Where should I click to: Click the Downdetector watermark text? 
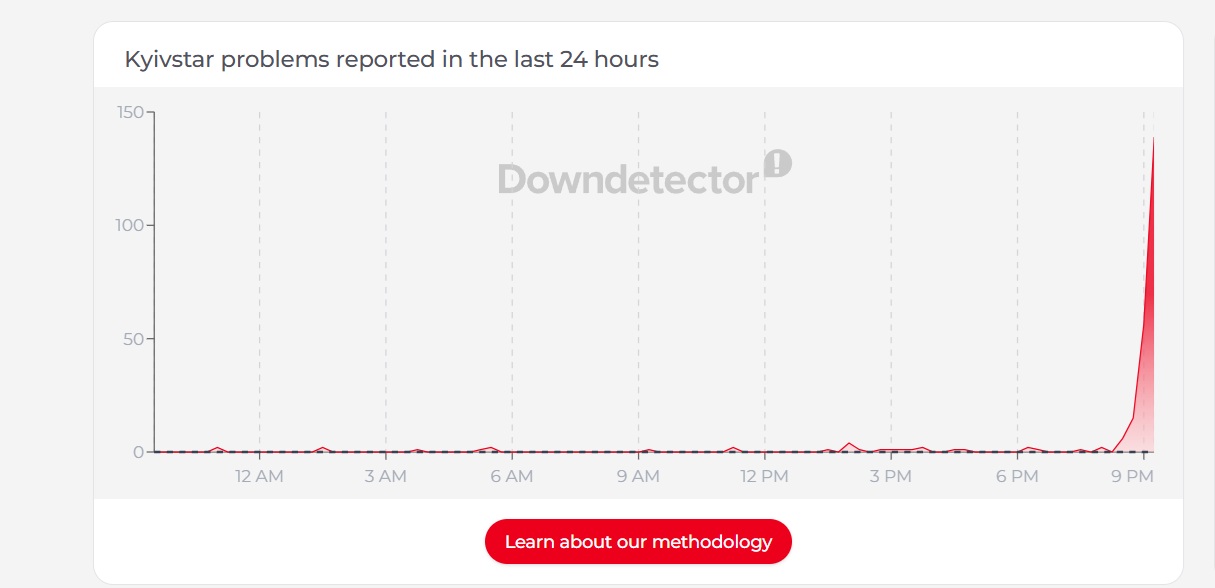coord(628,180)
